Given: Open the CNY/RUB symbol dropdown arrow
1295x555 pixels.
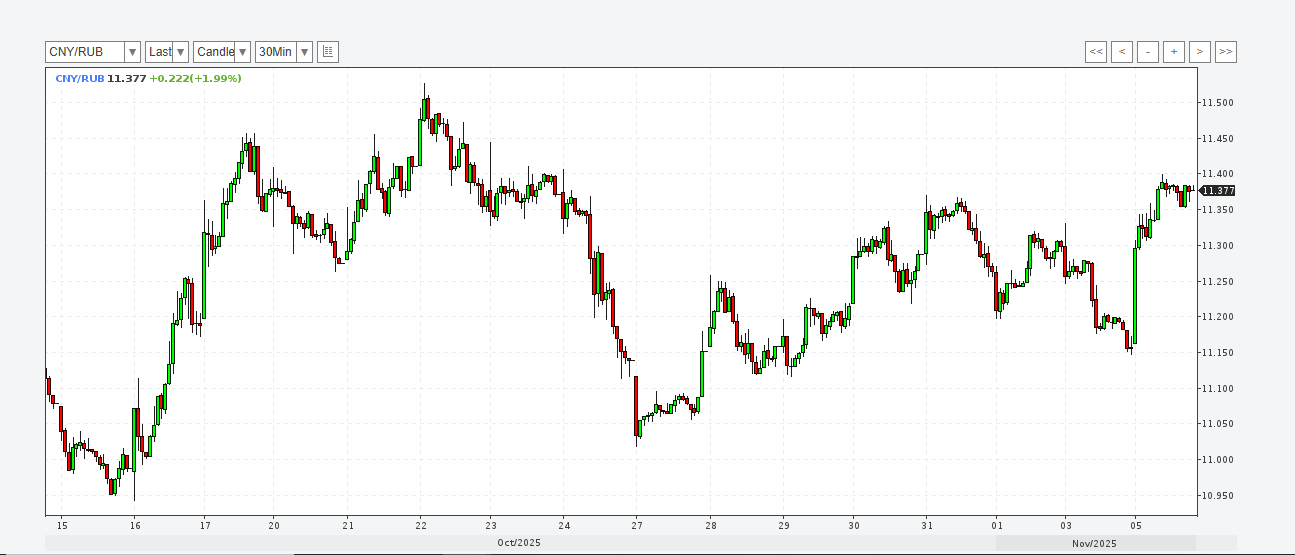Looking at the screenshot, I should pyautogui.click(x=132, y=52).
